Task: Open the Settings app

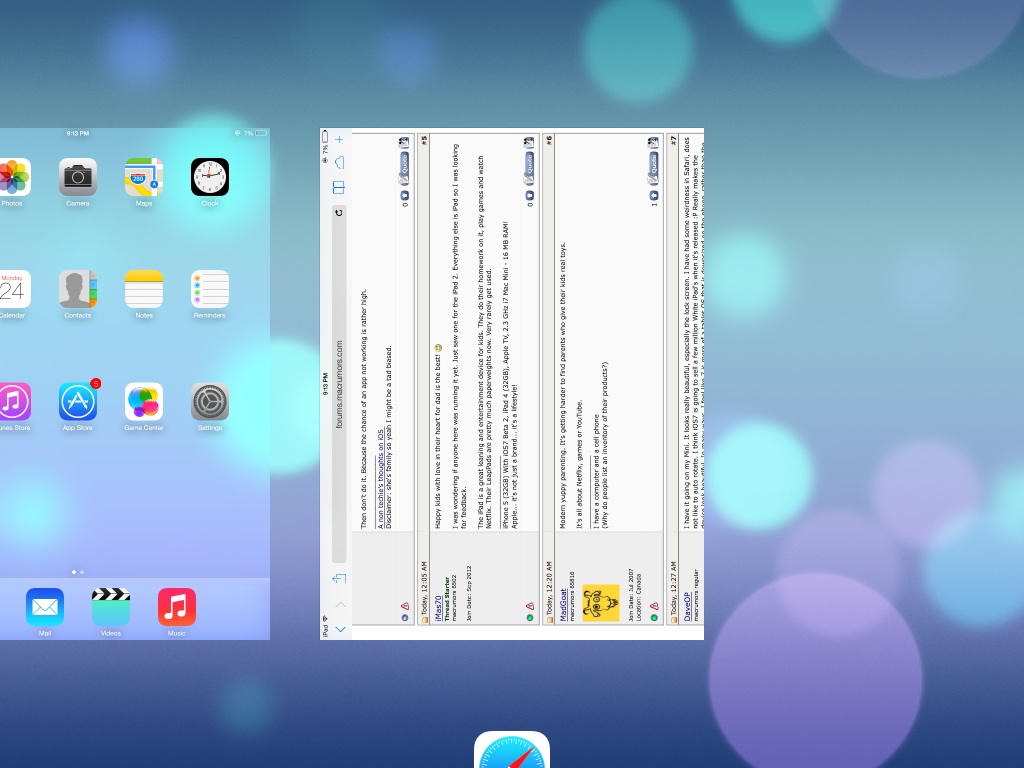Action: [x=210, y=401]
